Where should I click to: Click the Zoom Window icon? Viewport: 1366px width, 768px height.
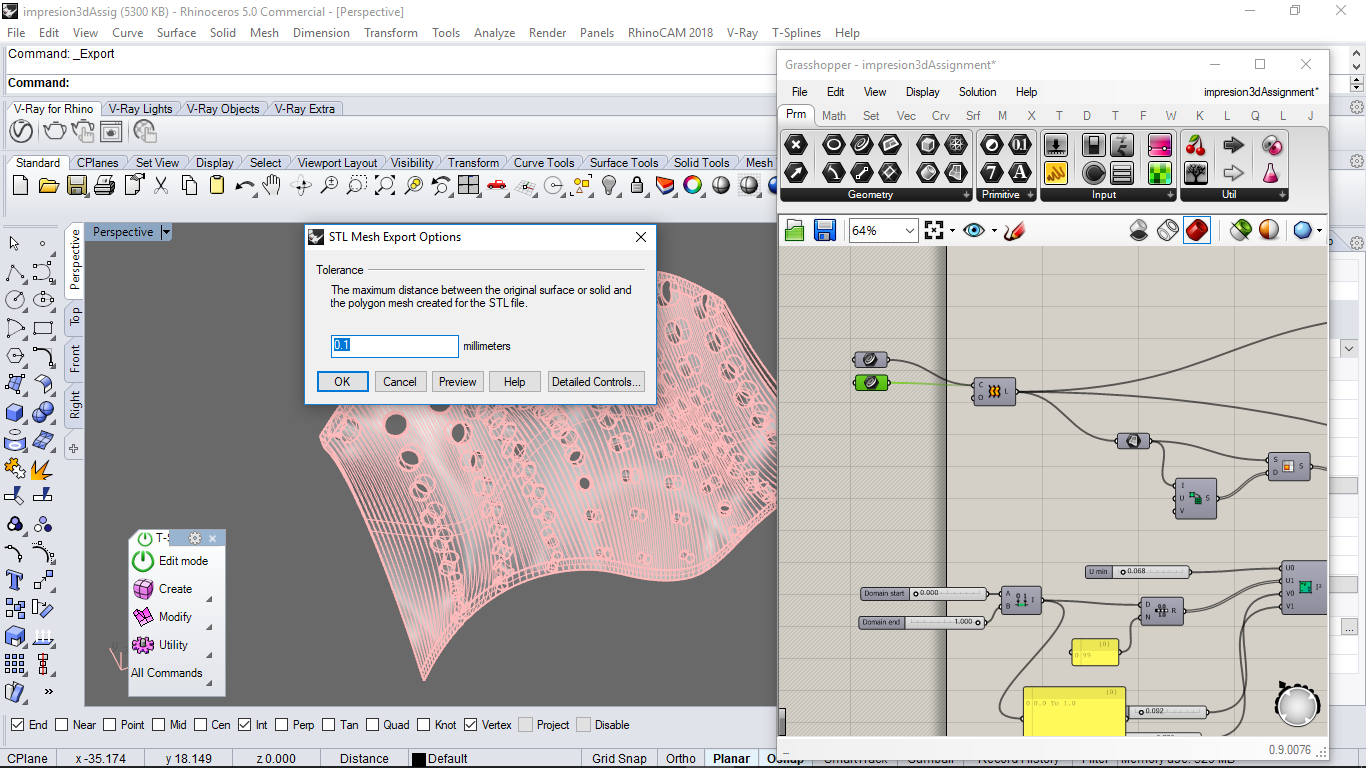click(x=357, y=185)
